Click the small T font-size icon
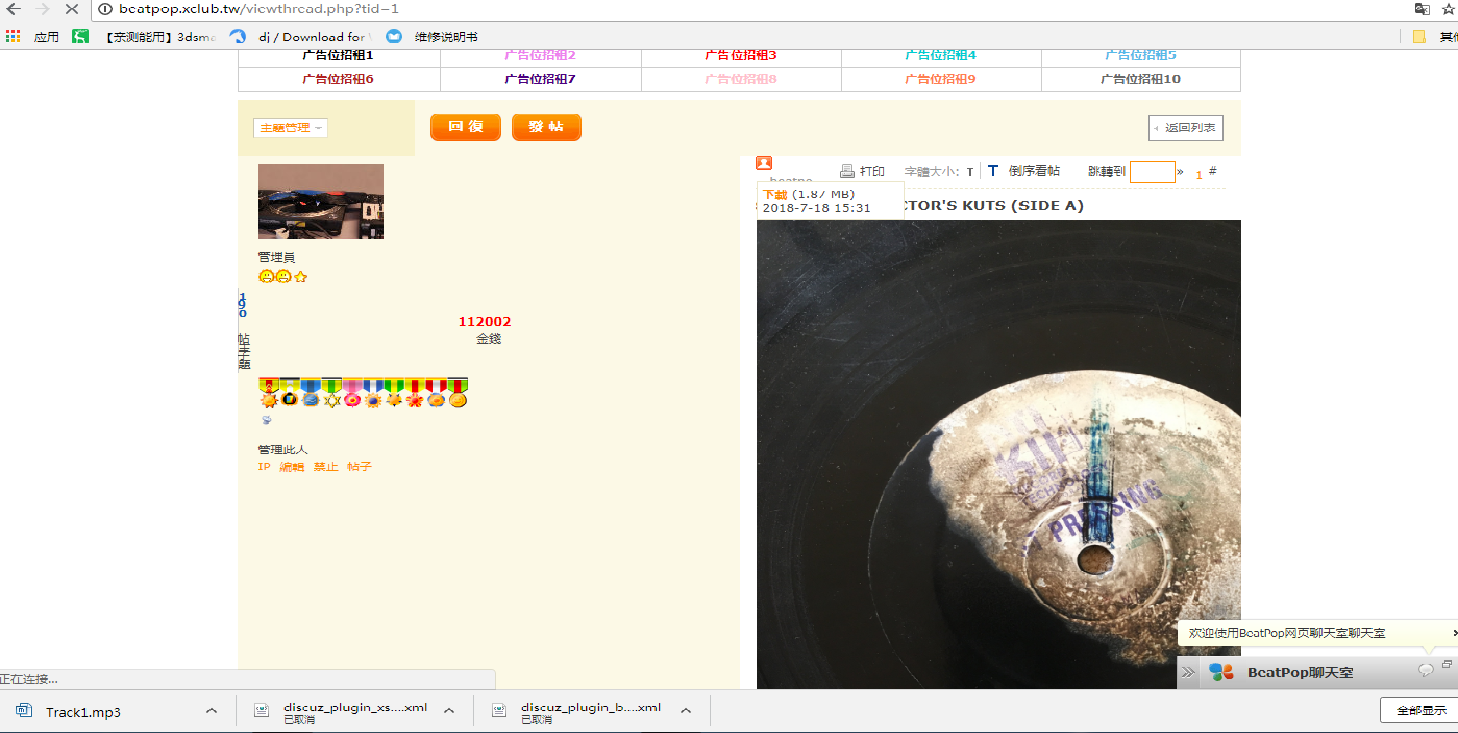The image size is (1458, 733). point(970,172)
